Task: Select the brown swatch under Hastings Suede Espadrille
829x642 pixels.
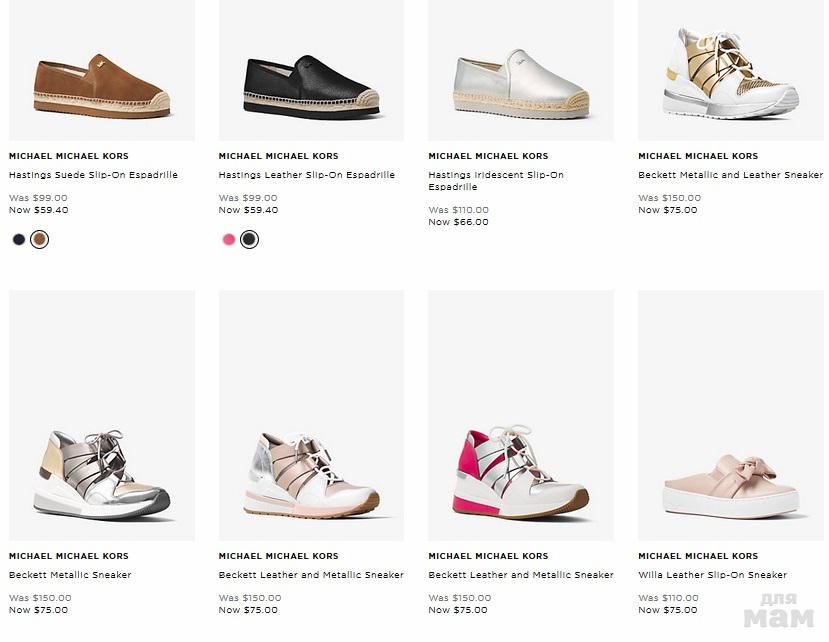Action: click(39, 240)
